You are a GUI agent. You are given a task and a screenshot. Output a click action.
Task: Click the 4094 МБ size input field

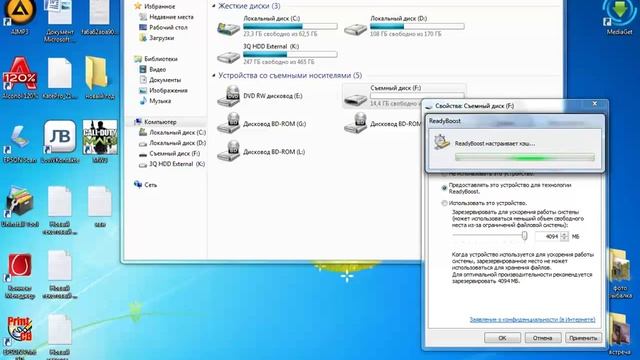pyautogui.click(x=547, y=236)
